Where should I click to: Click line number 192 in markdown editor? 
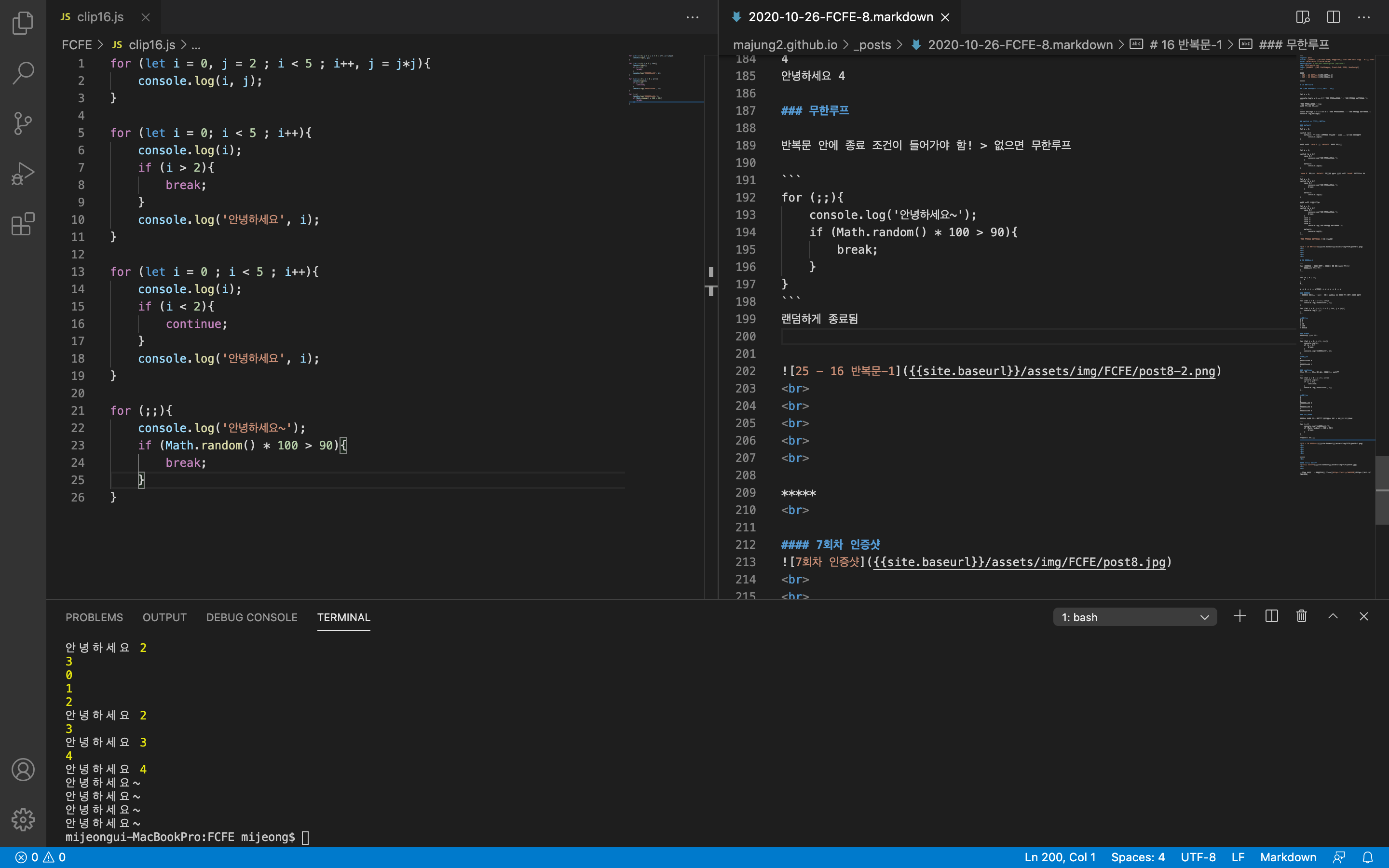point(745,198)
